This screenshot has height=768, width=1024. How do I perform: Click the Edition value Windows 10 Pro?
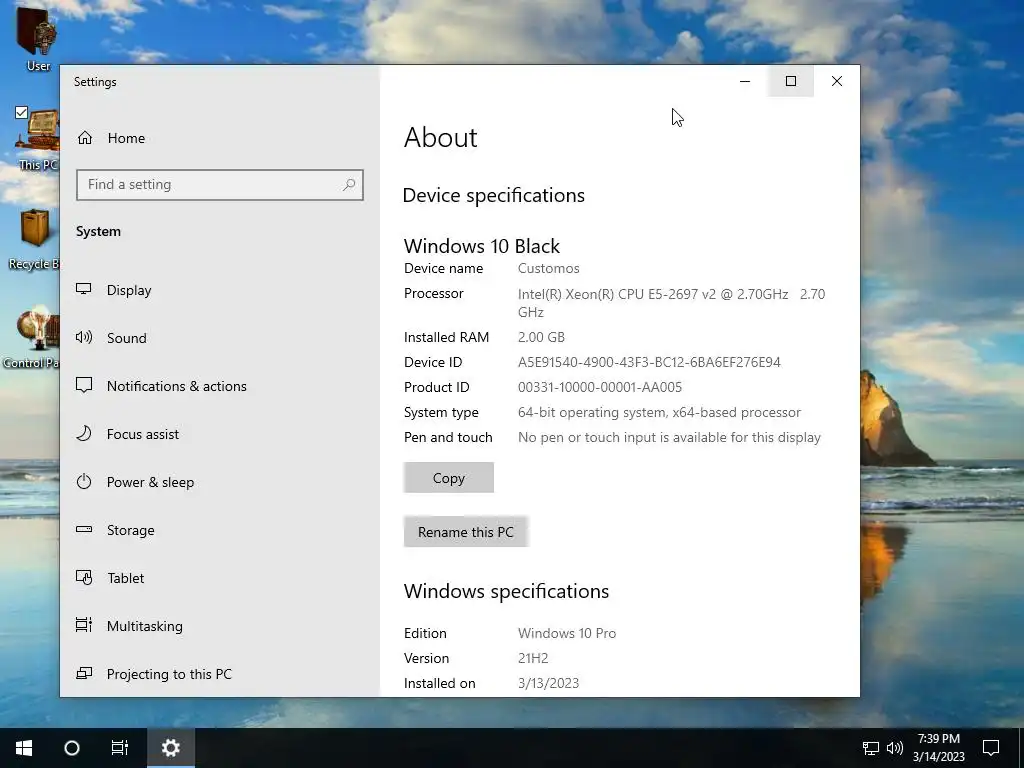[x=567, y=633]
